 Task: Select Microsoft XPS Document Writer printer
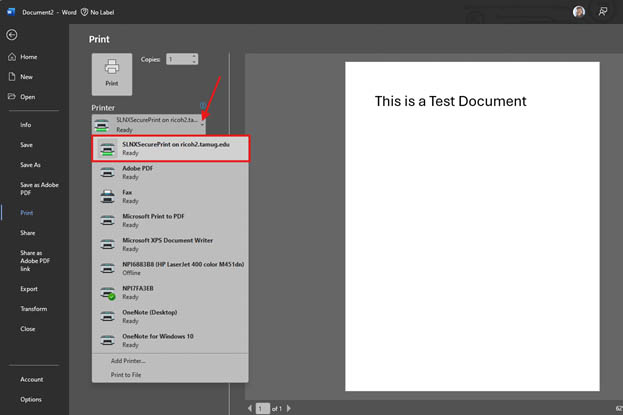click(x=170, y=244)
